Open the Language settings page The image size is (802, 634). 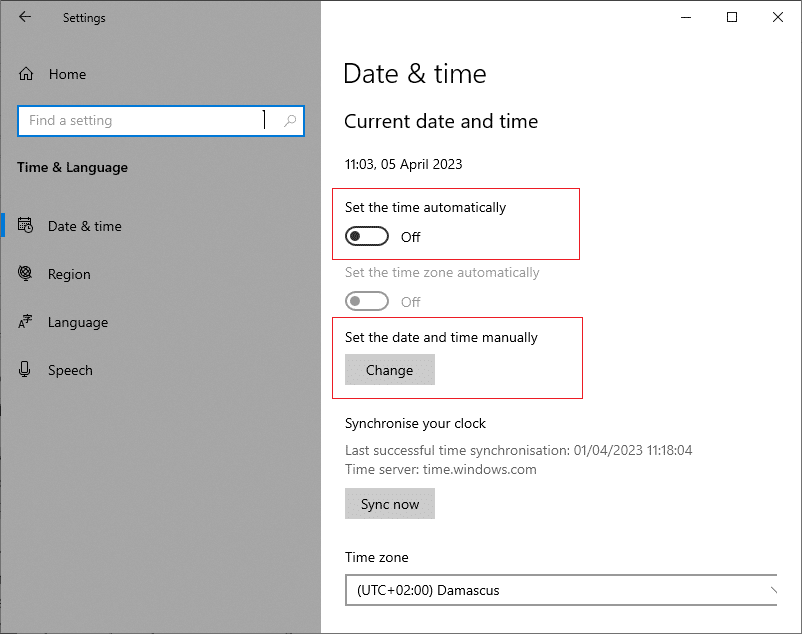tap(77, 322)
